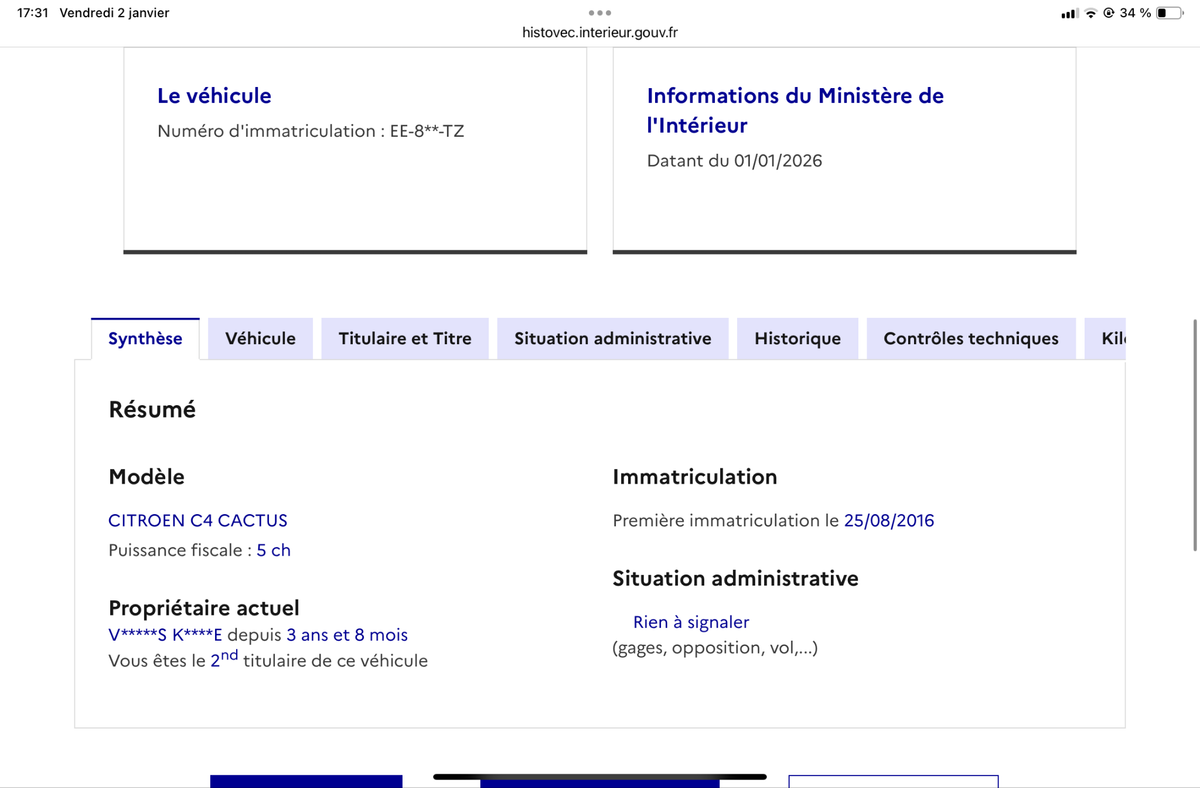The width and height of the screenshot is (1200, 788).
Task: Tap the ellipsis icon above the address bar
Action: 600,13
